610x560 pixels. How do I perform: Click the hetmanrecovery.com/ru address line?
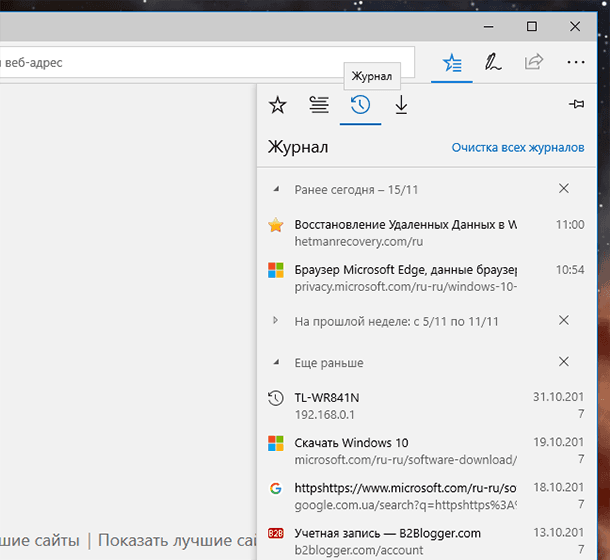(358, 242)
